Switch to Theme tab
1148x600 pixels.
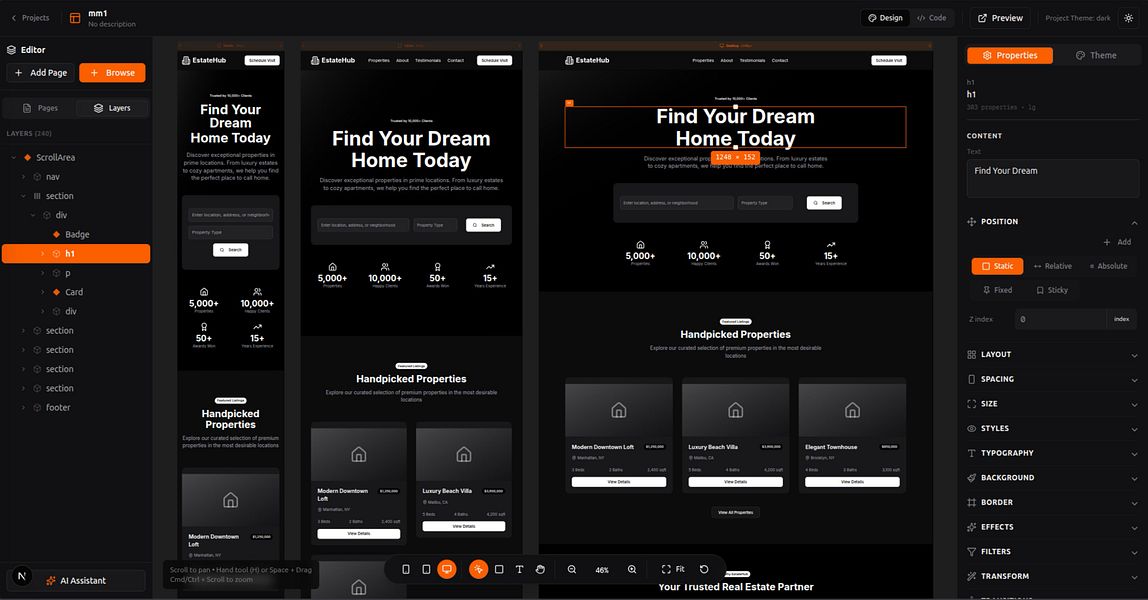tap(1095, 56)
